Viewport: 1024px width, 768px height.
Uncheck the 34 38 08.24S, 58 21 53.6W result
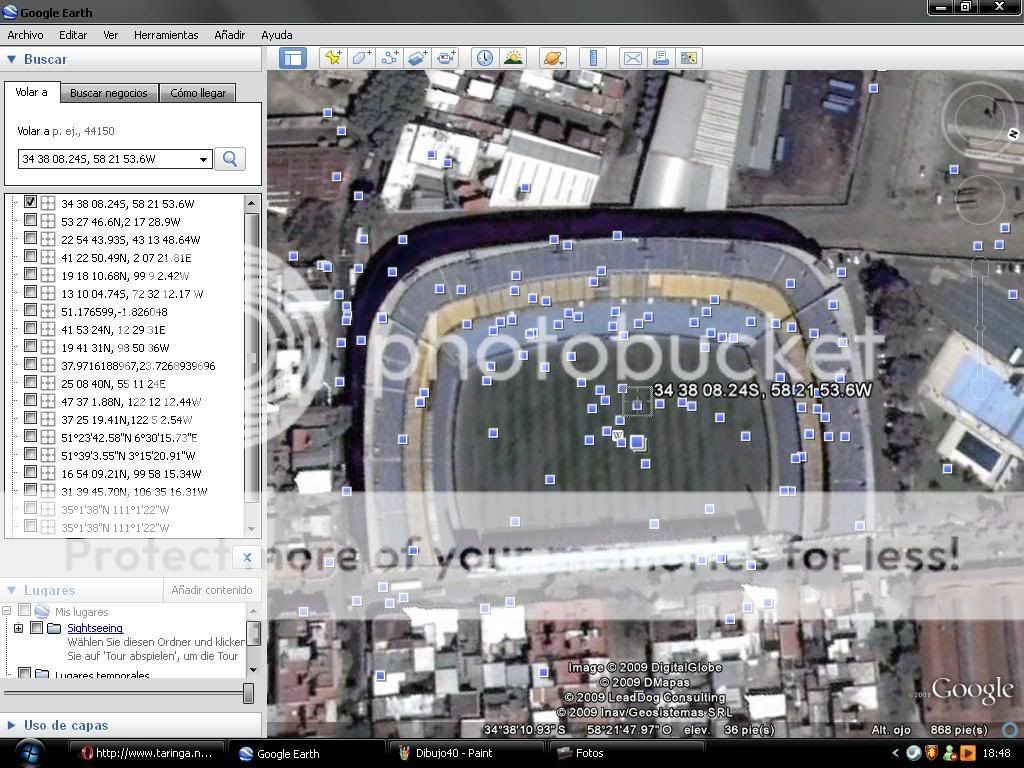(30, 202)
